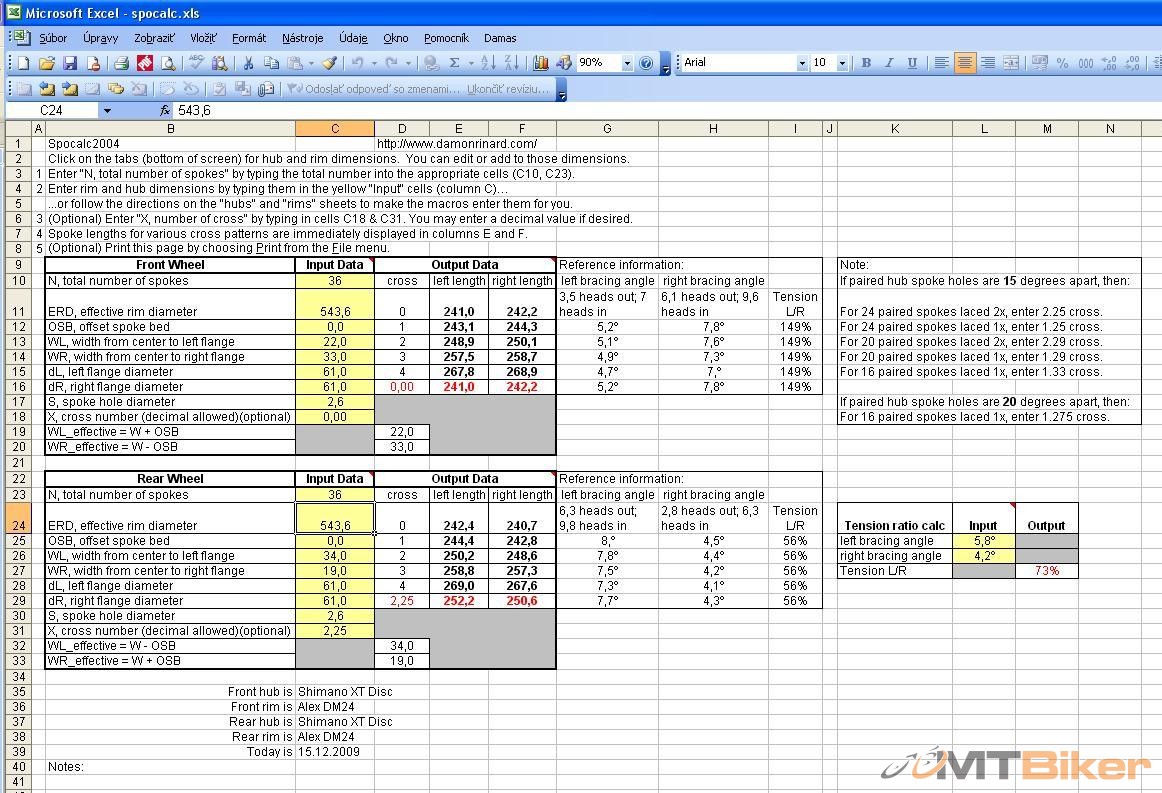This screenshot has height=793, width=1162.
Task: Click the Cut scissors icon
Action: [248, 63]
